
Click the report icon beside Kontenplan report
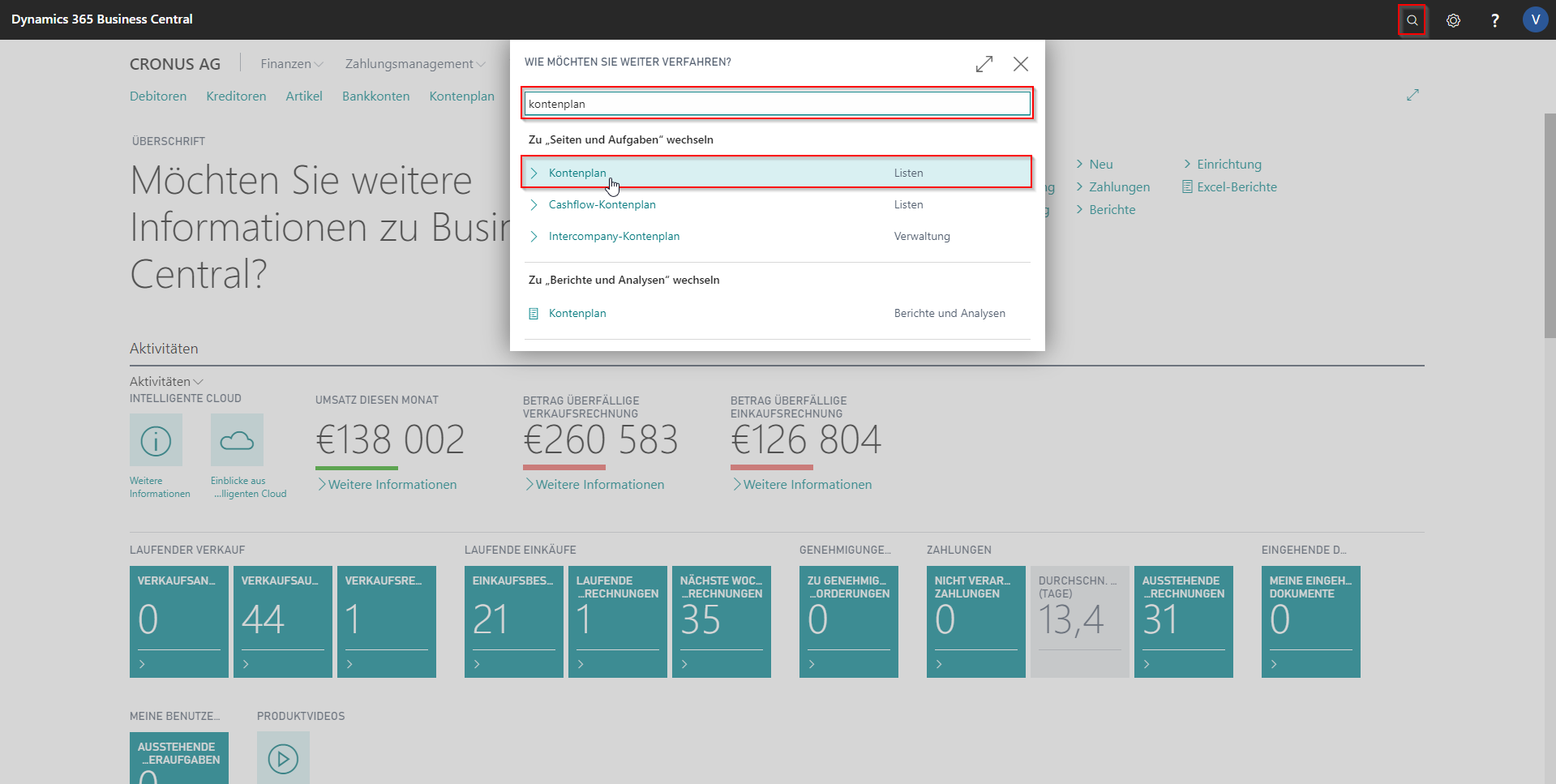coord(534,313)
